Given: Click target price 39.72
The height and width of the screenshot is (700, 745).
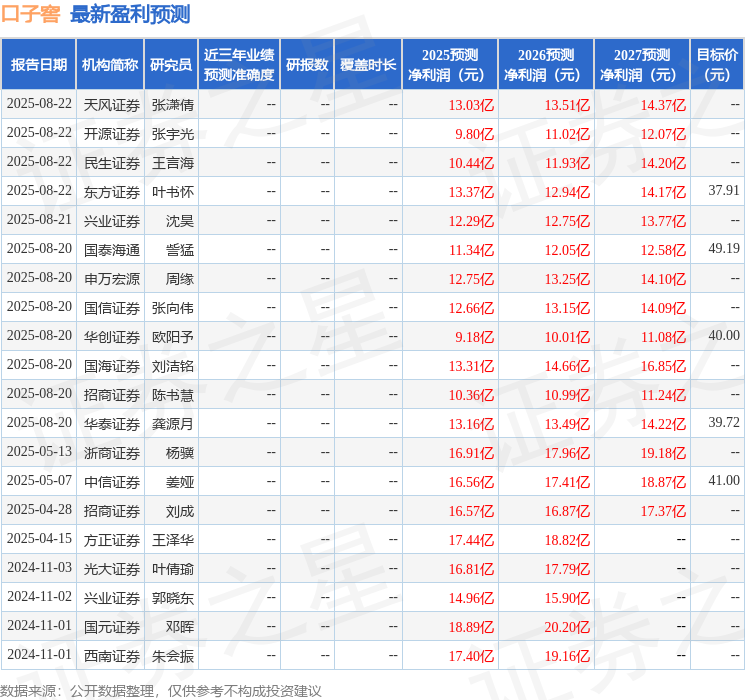Looking at the screenshot, I should [x=724, y=422].
